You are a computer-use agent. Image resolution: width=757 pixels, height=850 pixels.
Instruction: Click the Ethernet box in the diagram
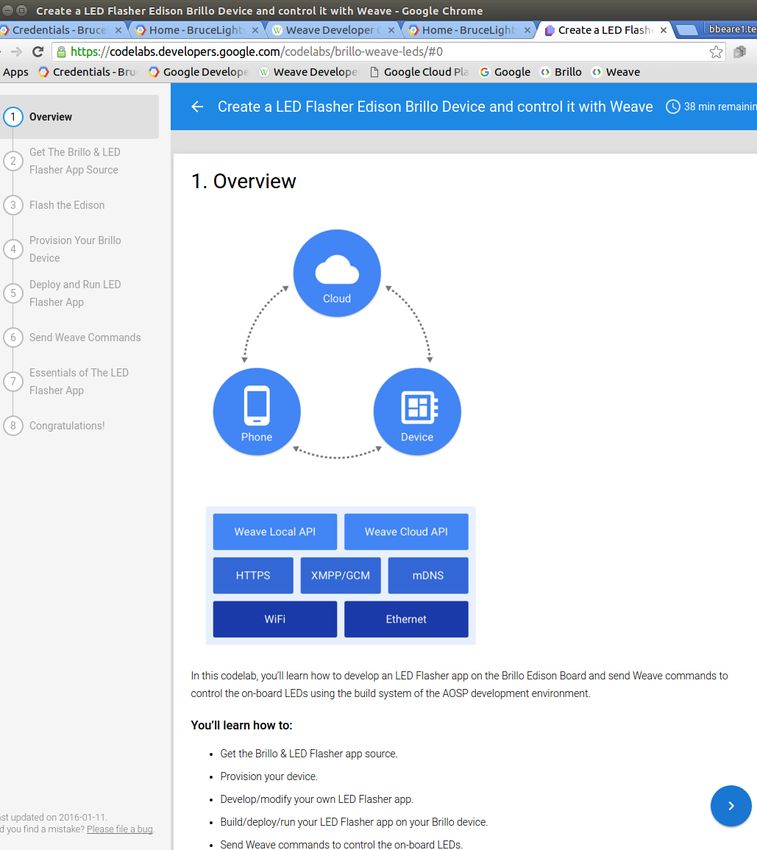point(406,619)
